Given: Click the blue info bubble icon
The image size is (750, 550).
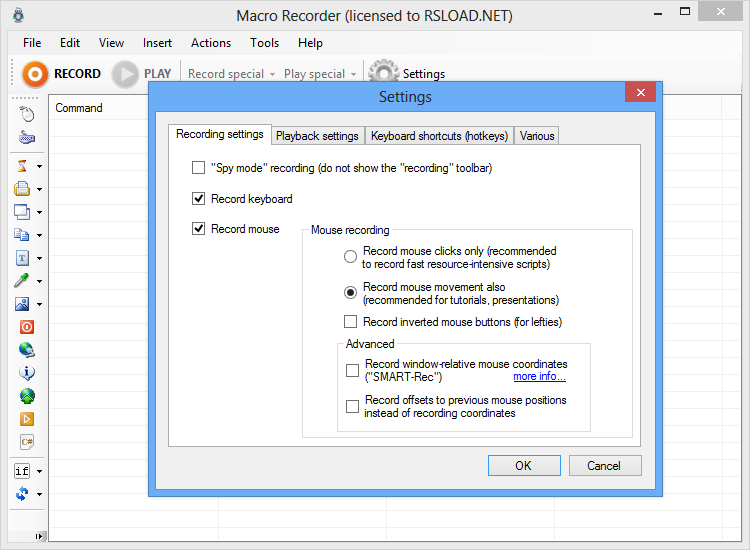Looking at the screenshot, I should point(27,373).
